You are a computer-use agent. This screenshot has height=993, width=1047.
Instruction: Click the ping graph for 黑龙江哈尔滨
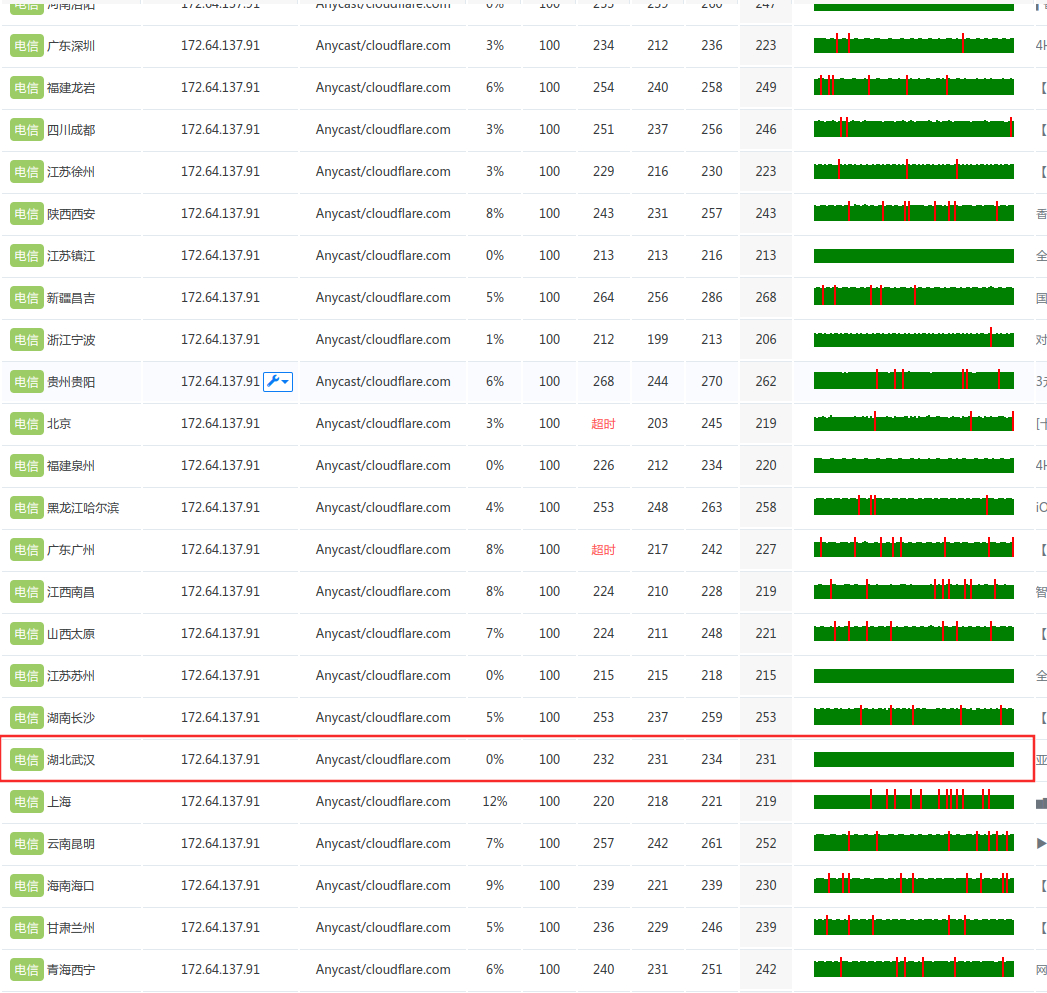click(x=913, y=506)
